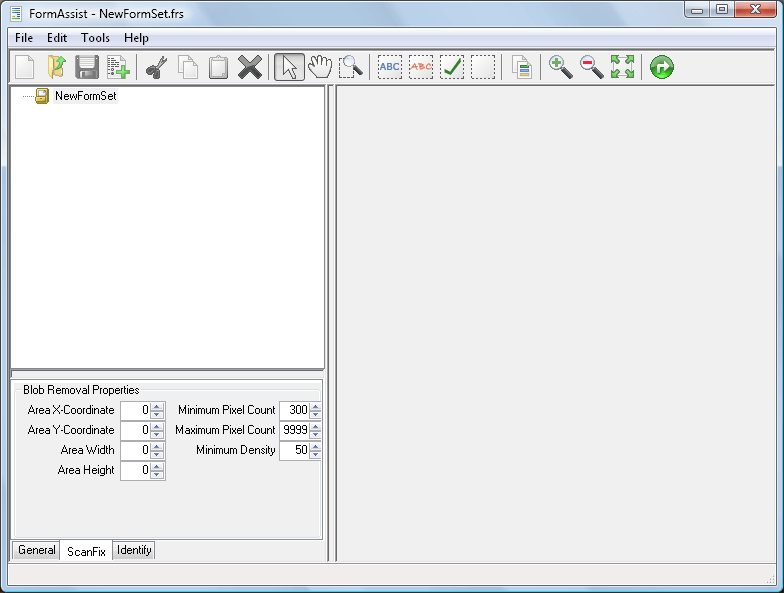Click the Minimum Density label
The image size is (784, 593).
[x=236, y=450]
